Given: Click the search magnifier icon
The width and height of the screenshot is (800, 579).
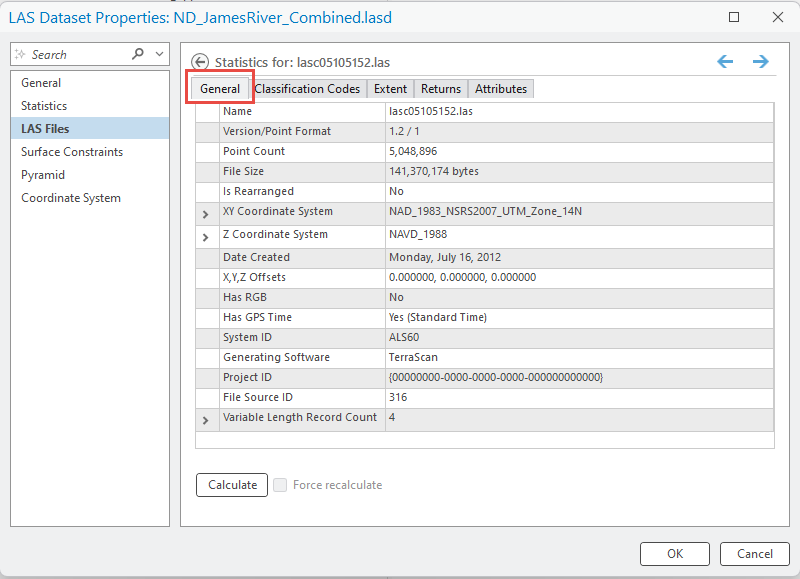Looking at the screenshot, I should click(x=136, y=53).
